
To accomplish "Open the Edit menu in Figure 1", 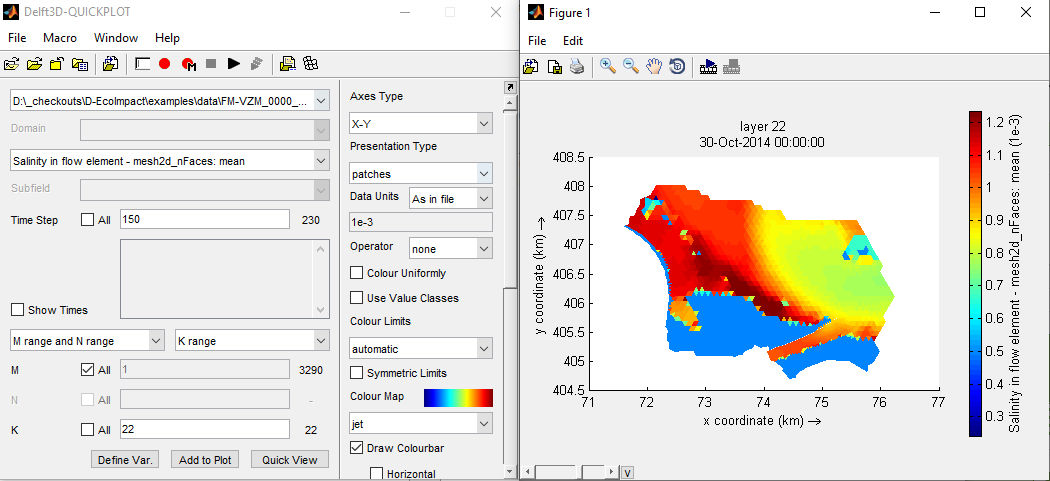I will click(572, 41).
